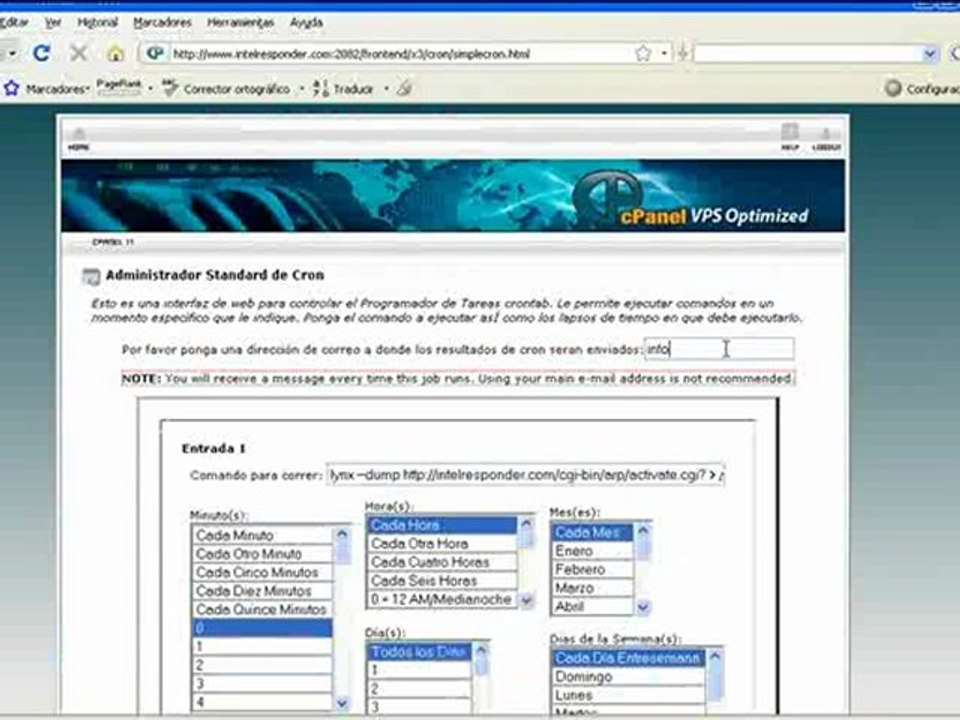Open the Historial menu
The image size is (960, 720).
(97, 23)
